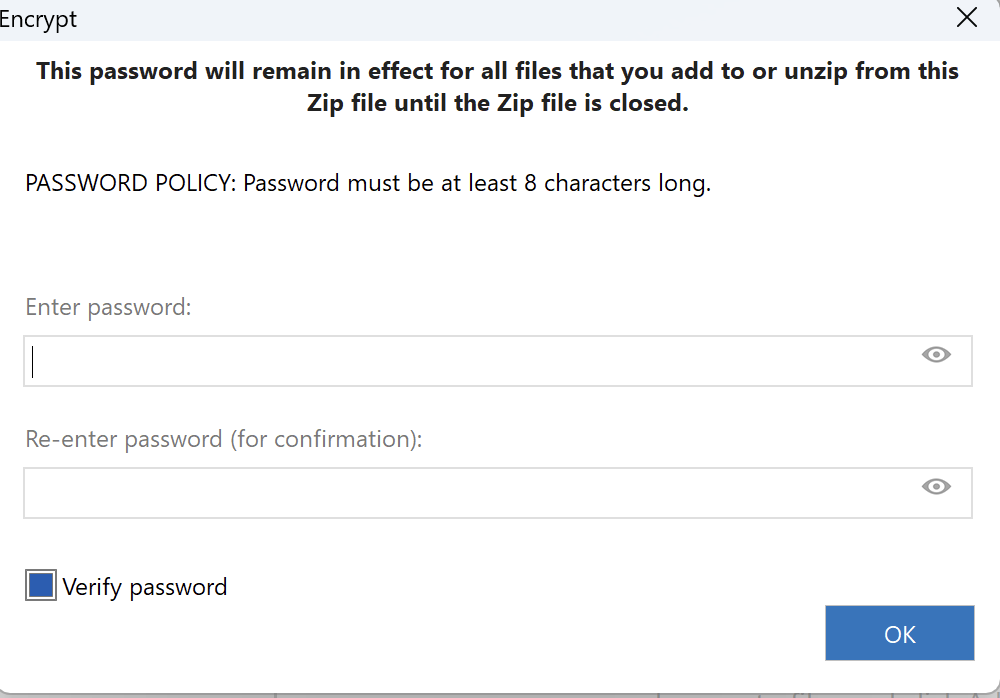
Task: Click the "Encrypt" title bar text
Action: 38,19
